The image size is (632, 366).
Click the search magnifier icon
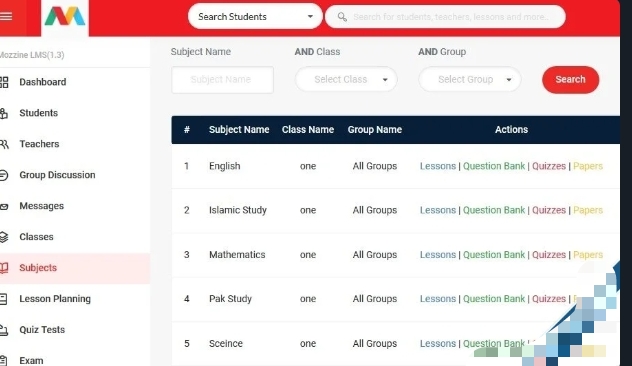pyautogui.click(x=342, y=17)
